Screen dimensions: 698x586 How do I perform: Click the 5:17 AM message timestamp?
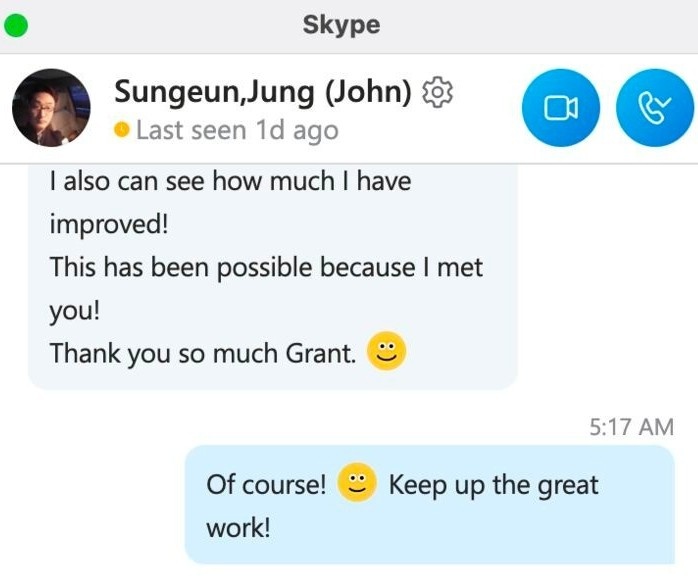click(631, 427)
